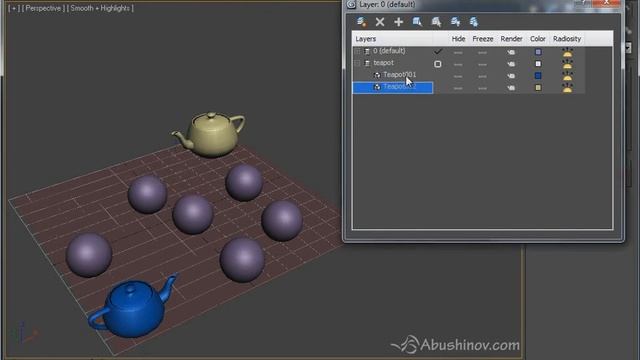Toggle Hide for the teapot layer
The image size is (640, 360).
[x=458, y=64]
